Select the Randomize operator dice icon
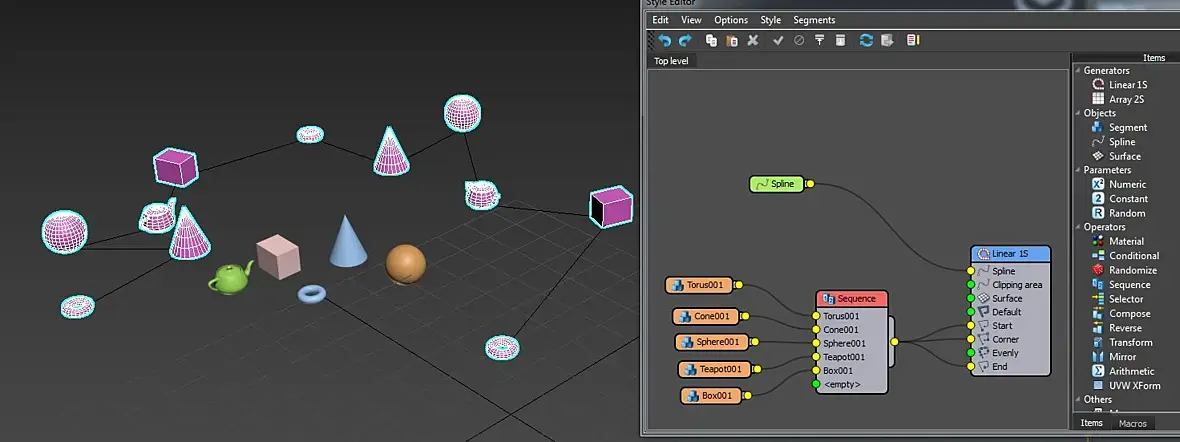The width and height of the screenshot is (1180, 442). [1098, 270]
